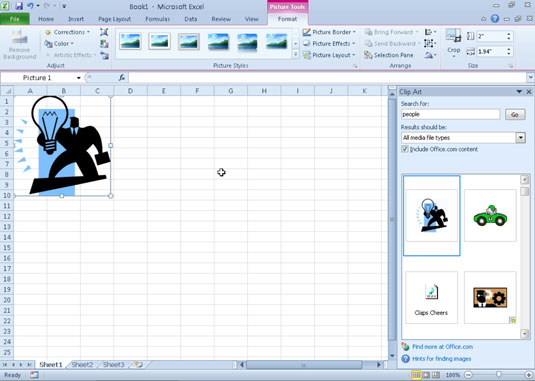
Task: Close the Clip Art pane
Action: click(x=529, y=92)
